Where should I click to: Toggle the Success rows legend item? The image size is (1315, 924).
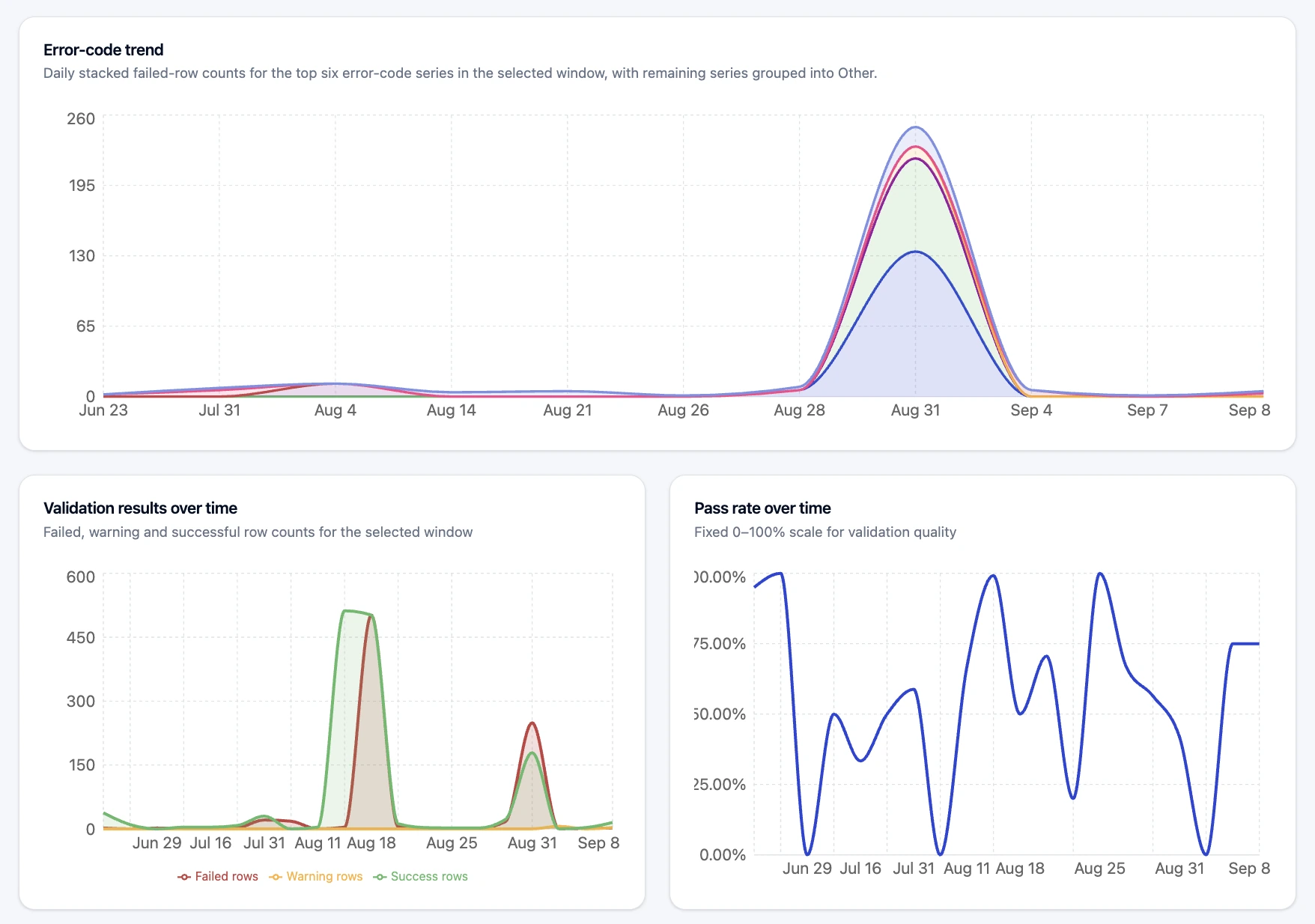click(x=420, y=876)
